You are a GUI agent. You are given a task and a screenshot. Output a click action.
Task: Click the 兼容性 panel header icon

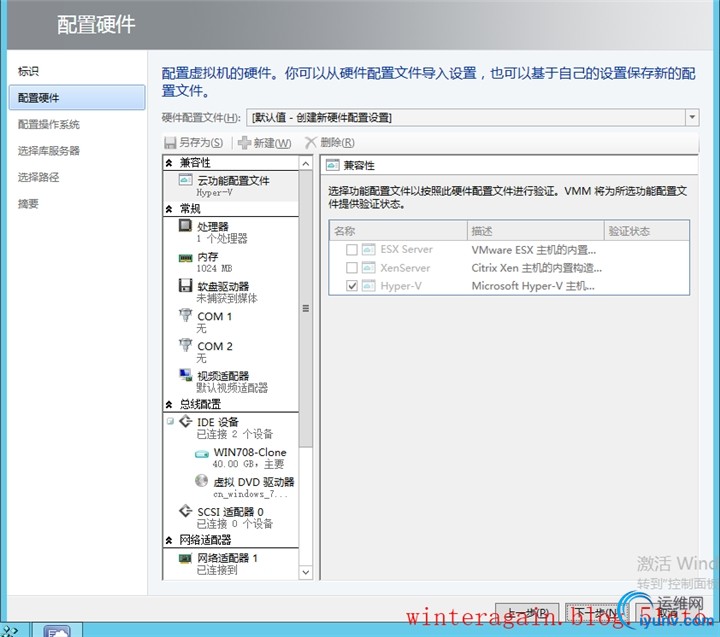click(x=332, y=165)
